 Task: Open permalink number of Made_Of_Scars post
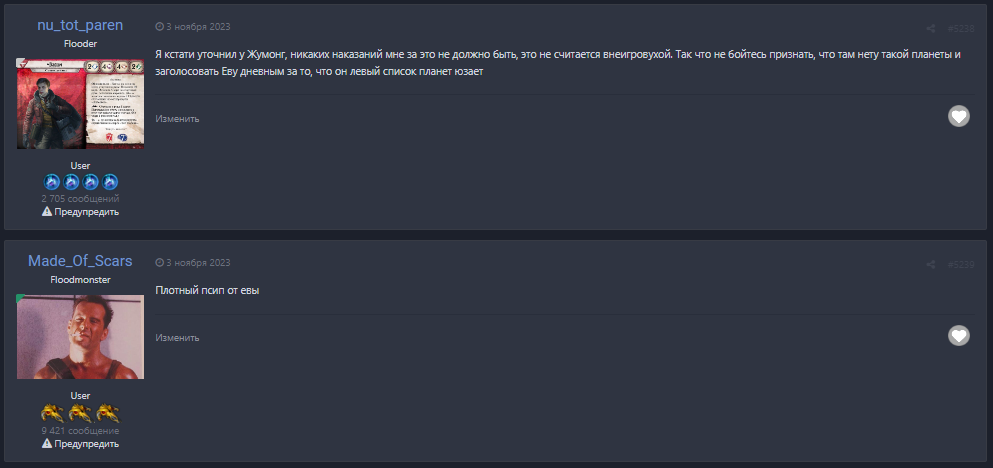[x=960, y=264]
